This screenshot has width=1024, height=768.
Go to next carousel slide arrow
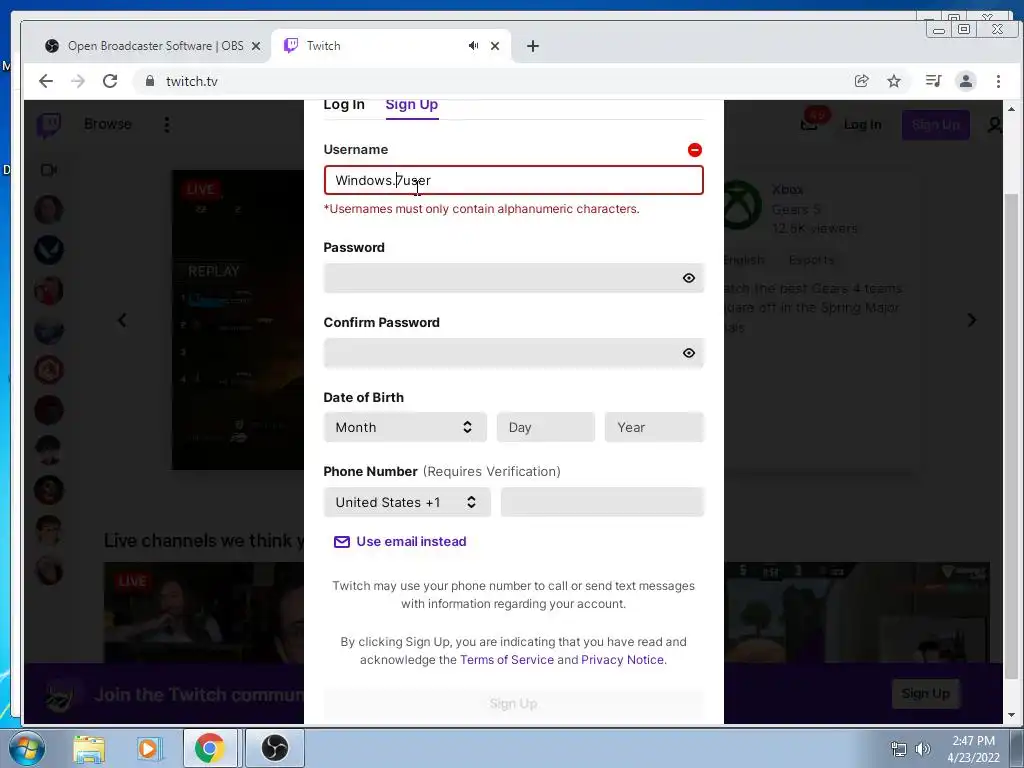click(972, 320)
